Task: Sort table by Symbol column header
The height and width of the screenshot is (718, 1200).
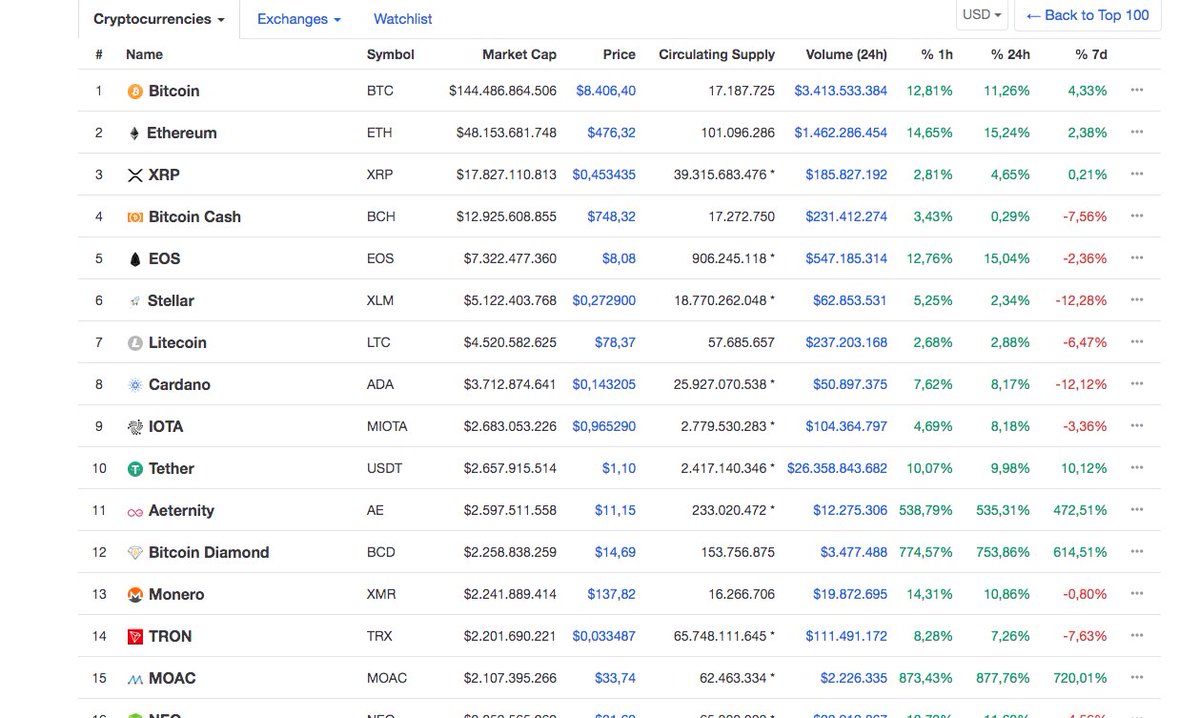Action: [x=391, y=54]
